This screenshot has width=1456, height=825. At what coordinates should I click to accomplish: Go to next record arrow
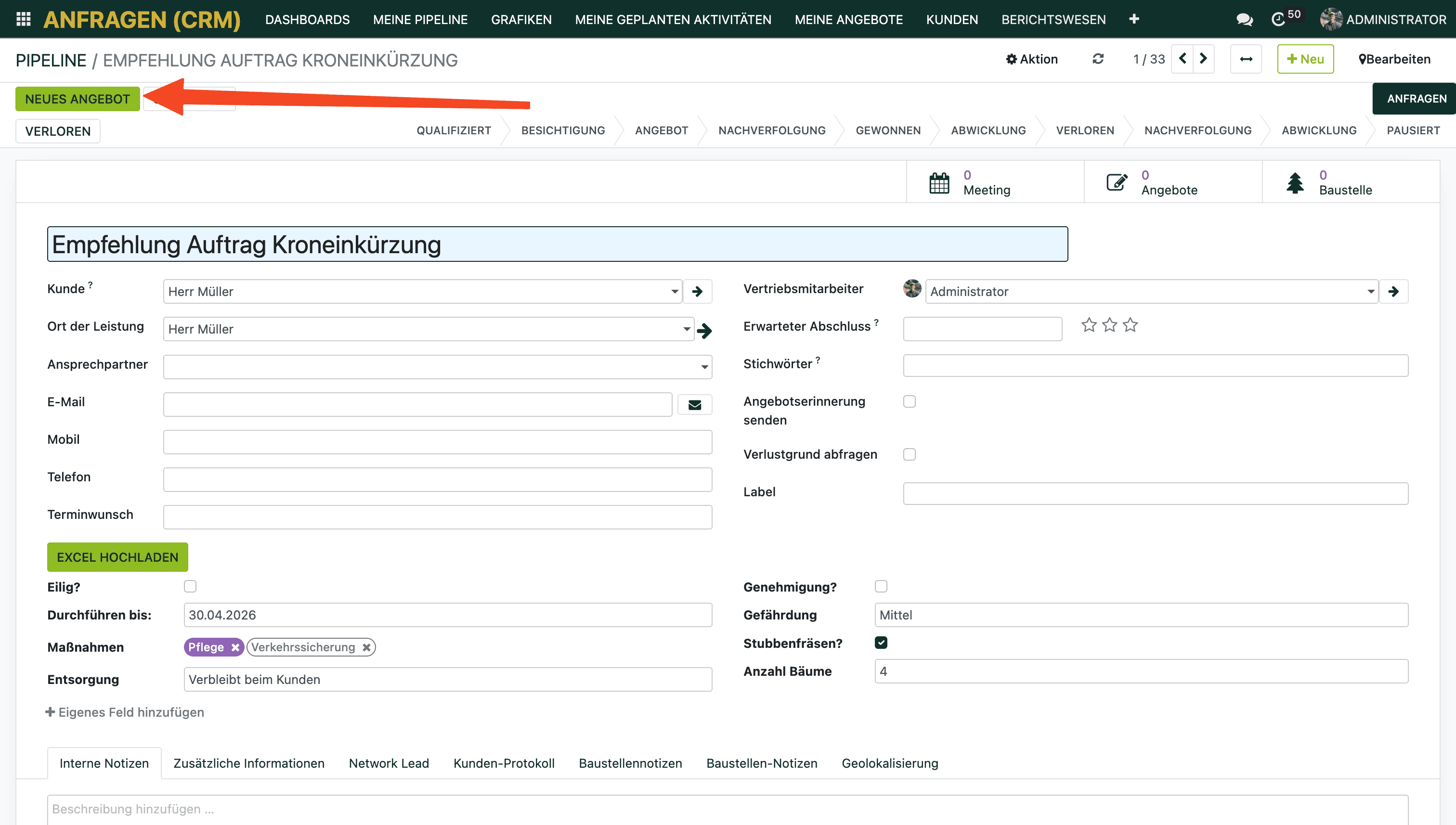(x=1203, y=59)
